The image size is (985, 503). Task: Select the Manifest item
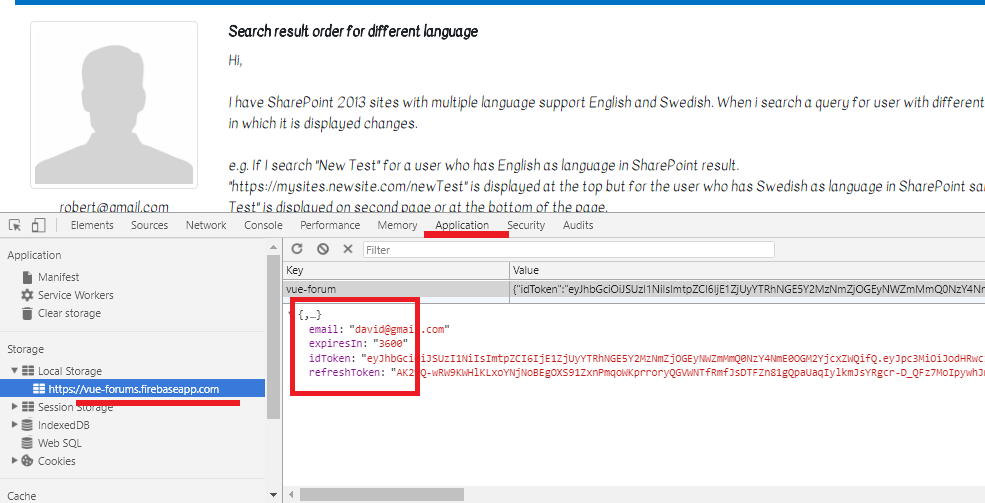pyautogui.click(x=58, y=277)
